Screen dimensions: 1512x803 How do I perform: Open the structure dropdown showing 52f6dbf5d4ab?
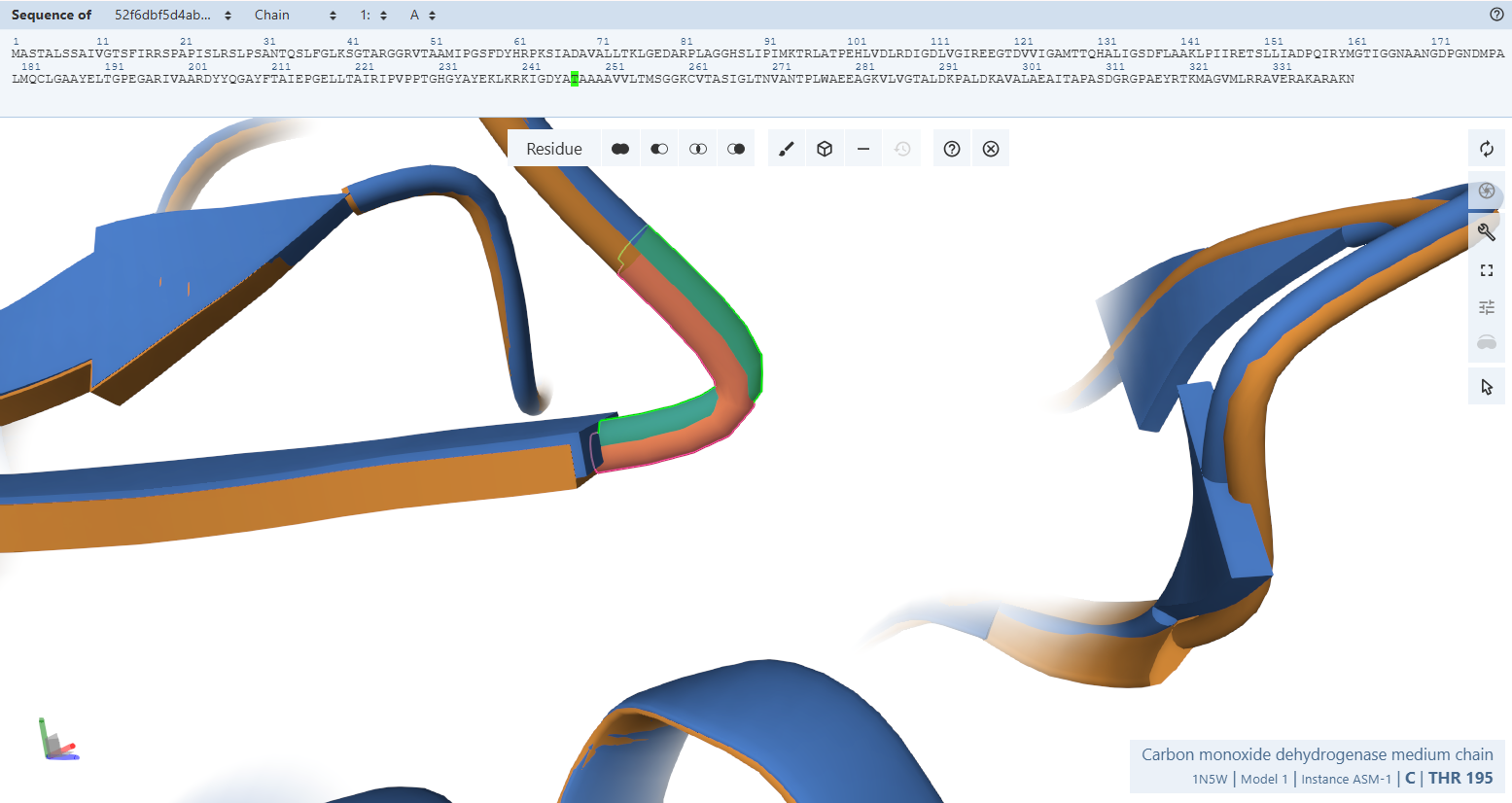coord(173,15)
